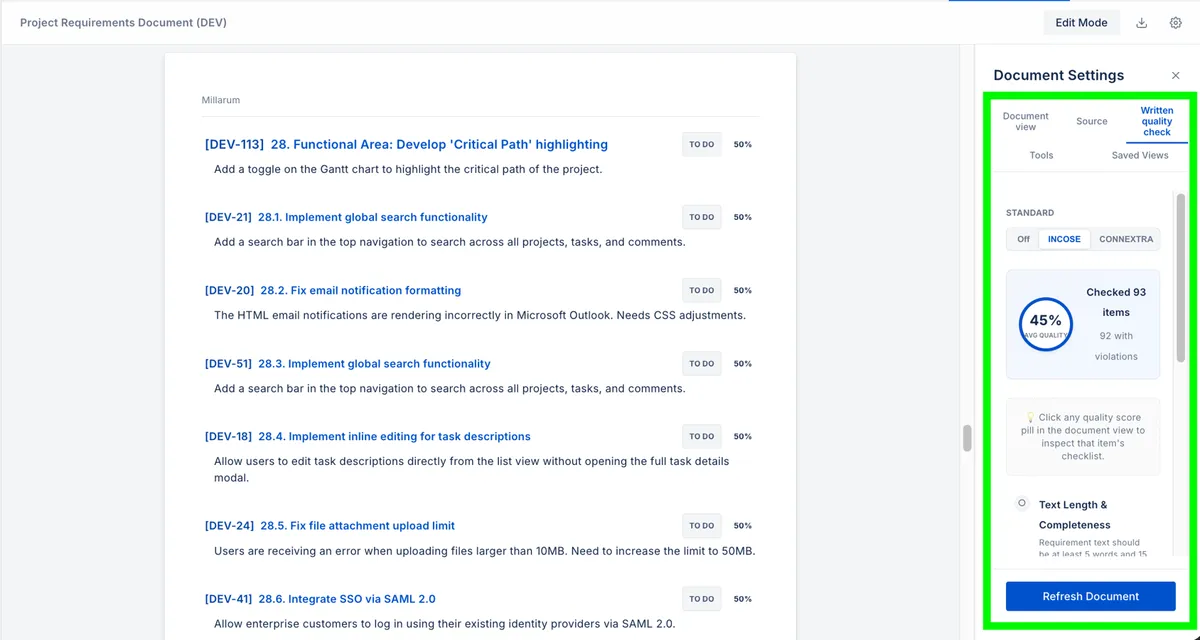
Task: Click the Document Settings panel scrollbar
Action: [1180, 278]
